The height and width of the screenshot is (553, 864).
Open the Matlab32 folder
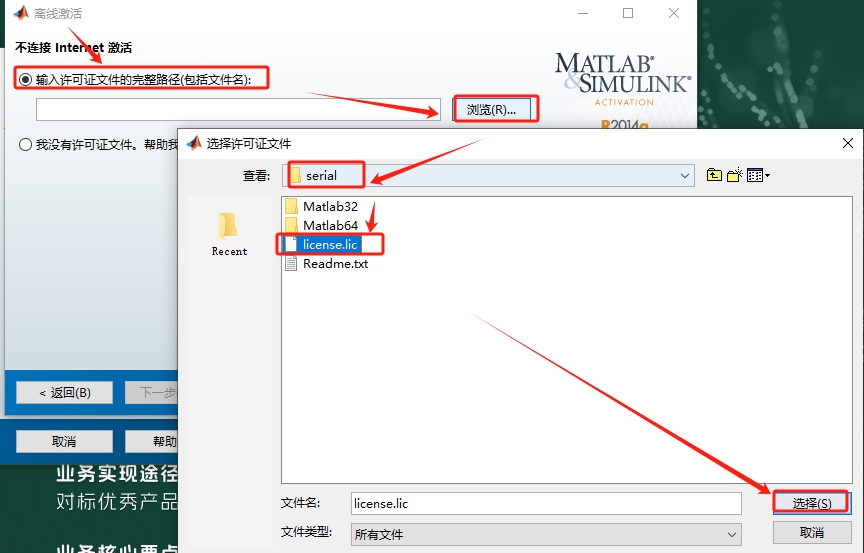tap(329, 207)
